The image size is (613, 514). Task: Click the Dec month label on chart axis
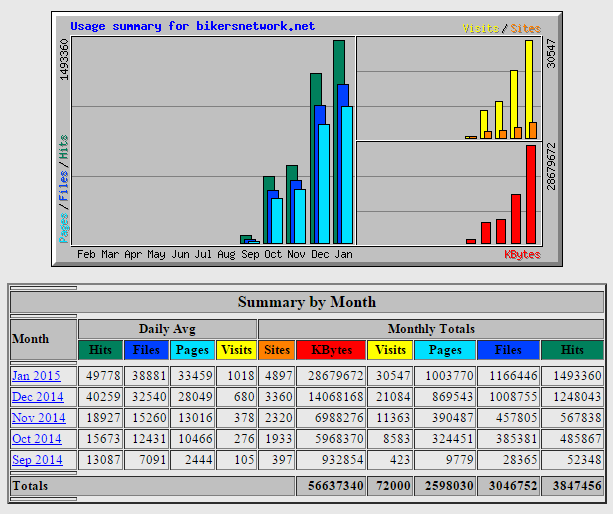point(320,254)
